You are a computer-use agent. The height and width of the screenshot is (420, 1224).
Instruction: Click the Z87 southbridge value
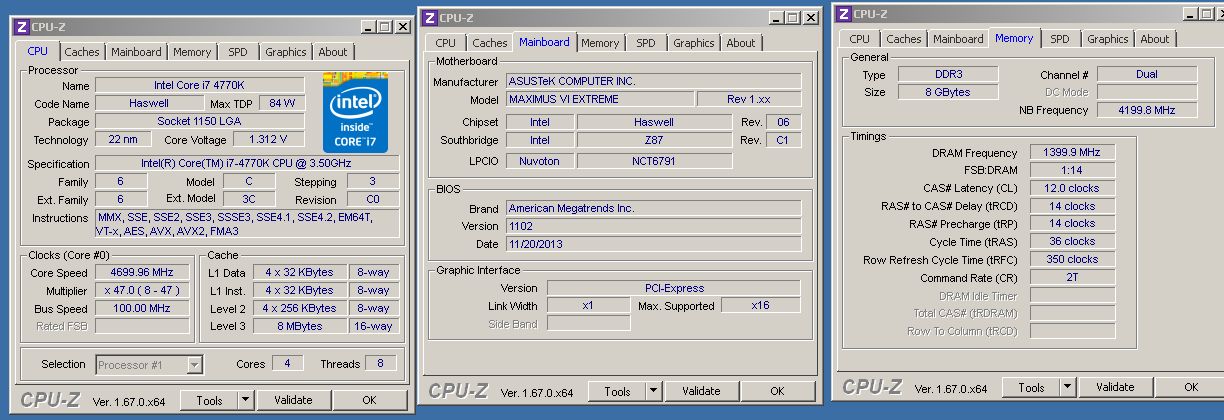point(654,140)
